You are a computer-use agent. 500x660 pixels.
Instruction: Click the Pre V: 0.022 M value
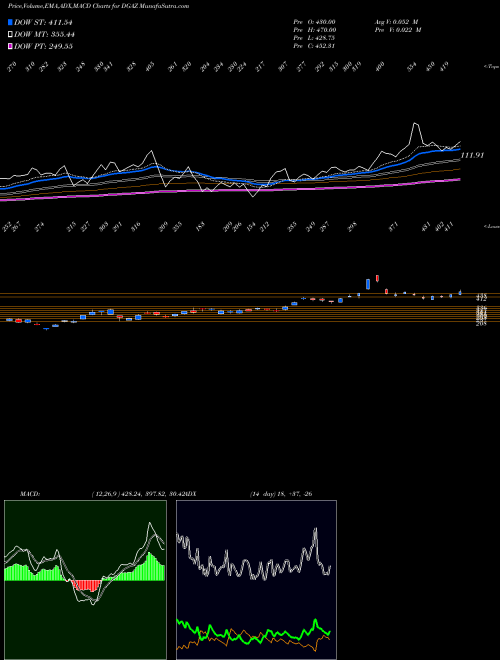tap(398, 29)
